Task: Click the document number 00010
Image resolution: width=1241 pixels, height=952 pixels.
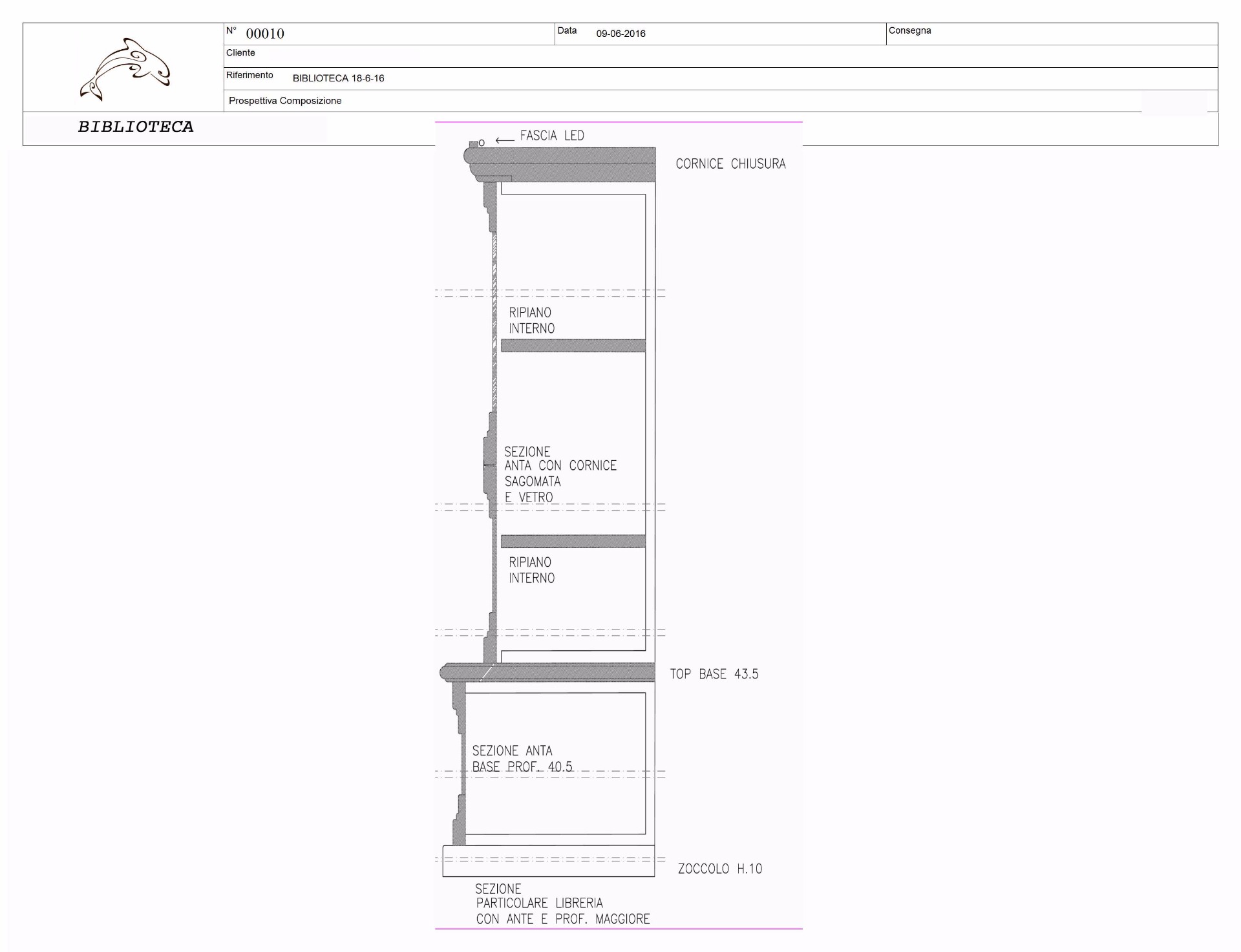Action: coord(265,34)
